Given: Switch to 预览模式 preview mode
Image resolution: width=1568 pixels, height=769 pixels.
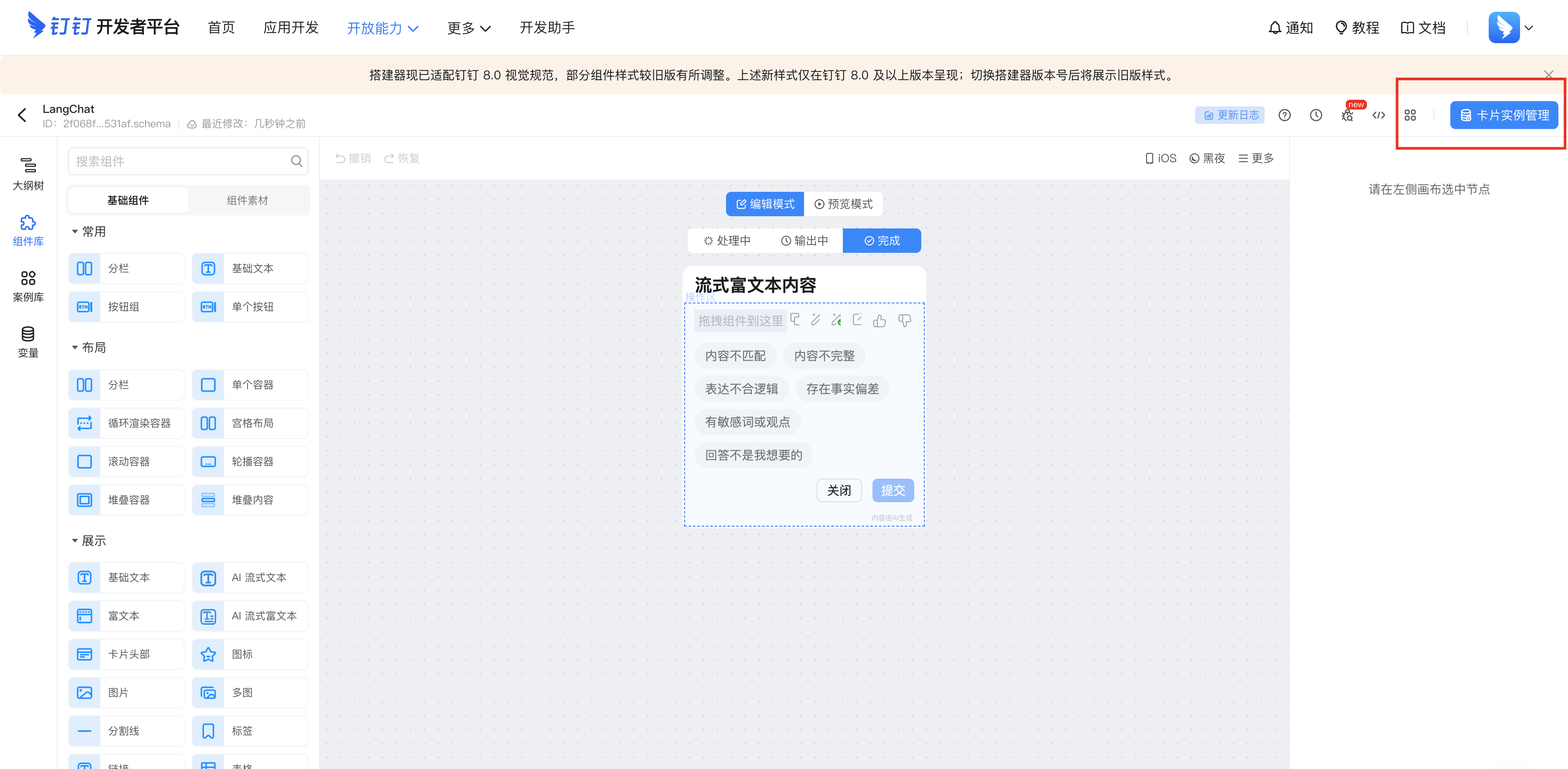Looking at the screenshot, I should click(843, 204).
